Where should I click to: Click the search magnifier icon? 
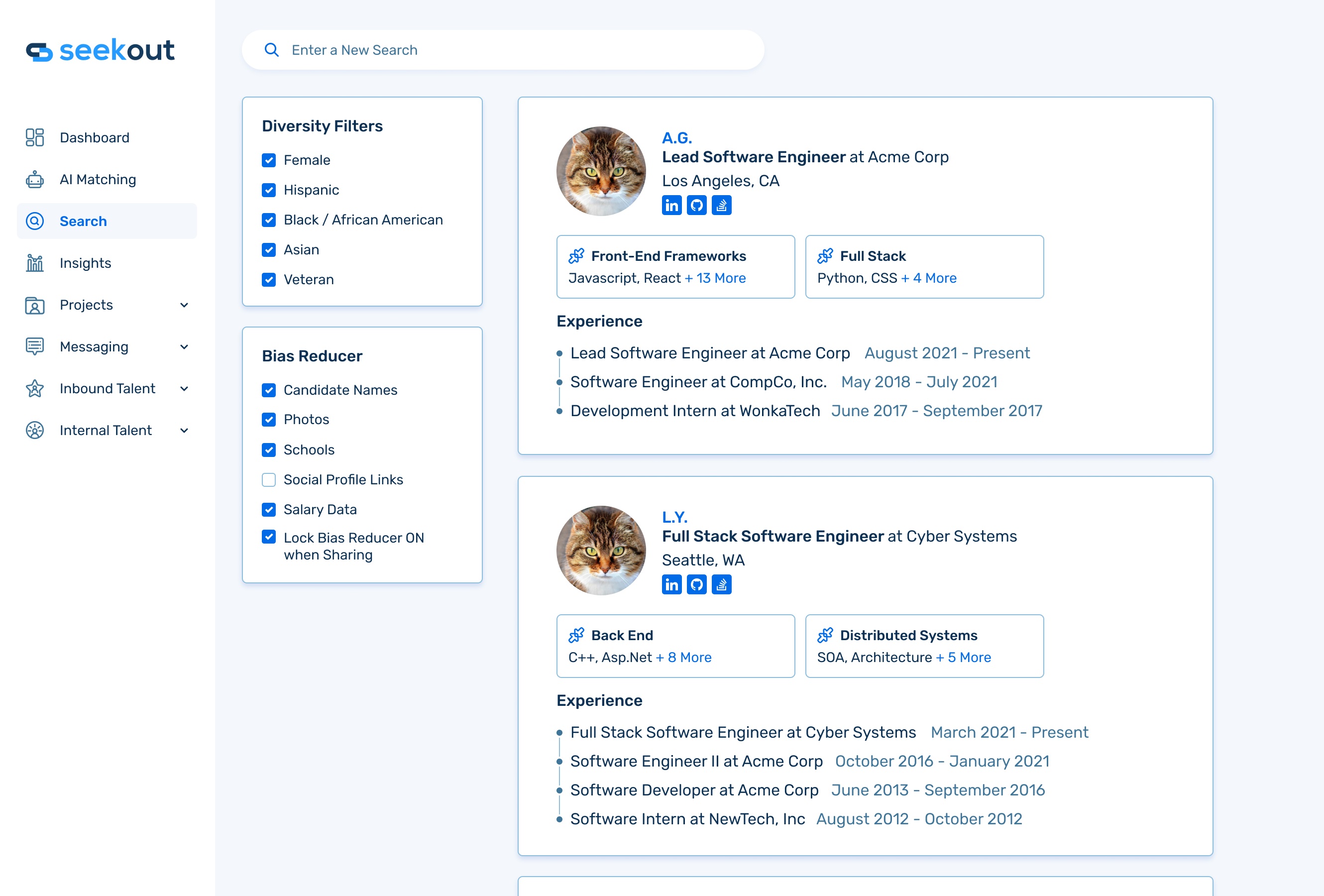(272, 50)
